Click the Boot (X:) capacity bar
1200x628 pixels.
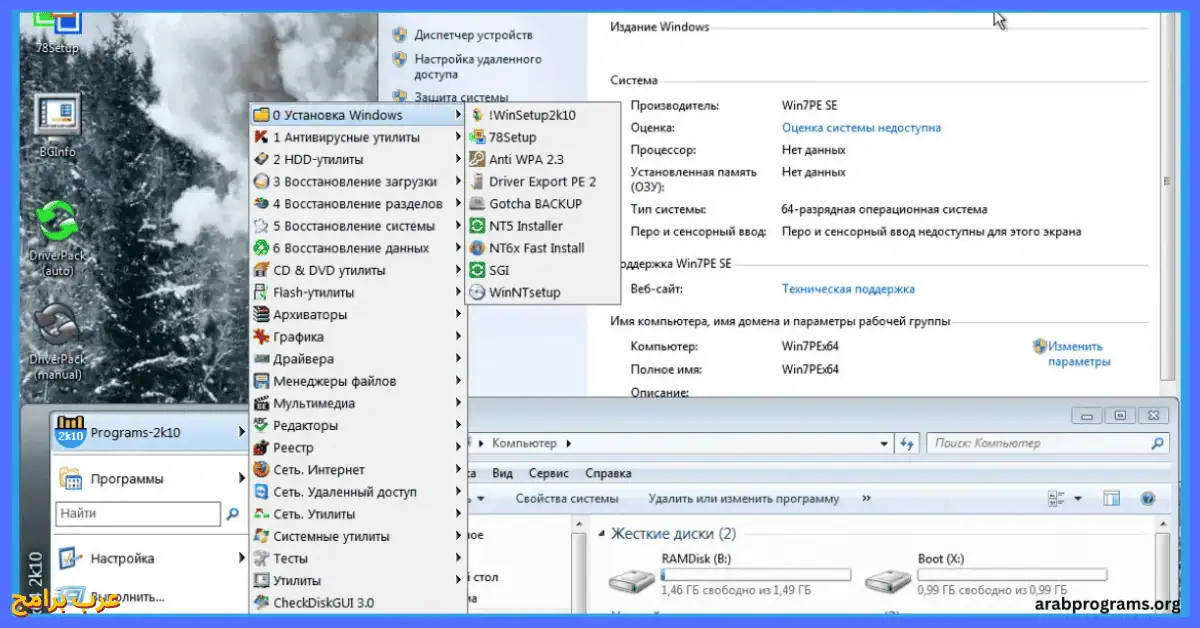(1012, 575)
